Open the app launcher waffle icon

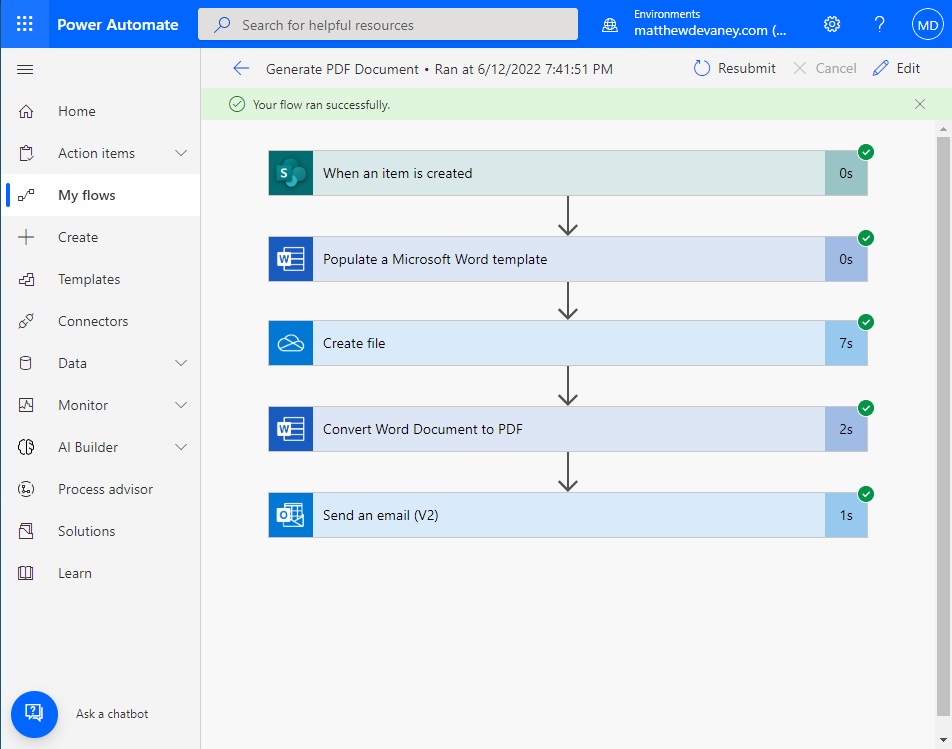[x=25, y=24]
